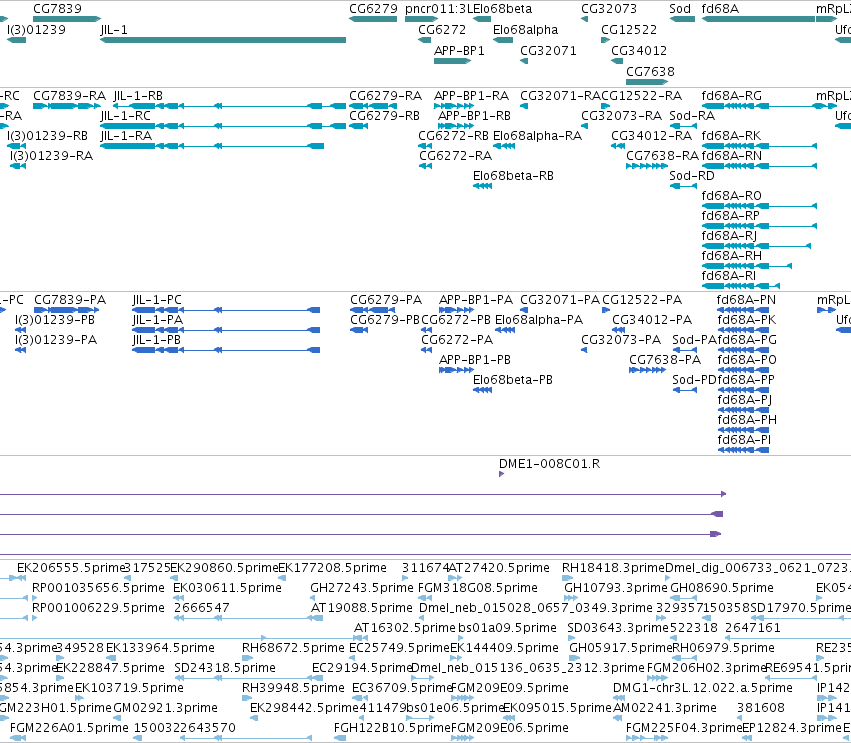Select the fd68A-RK transcript label
The width and height of the screenshot is (851, 743).
pos(731,136)
